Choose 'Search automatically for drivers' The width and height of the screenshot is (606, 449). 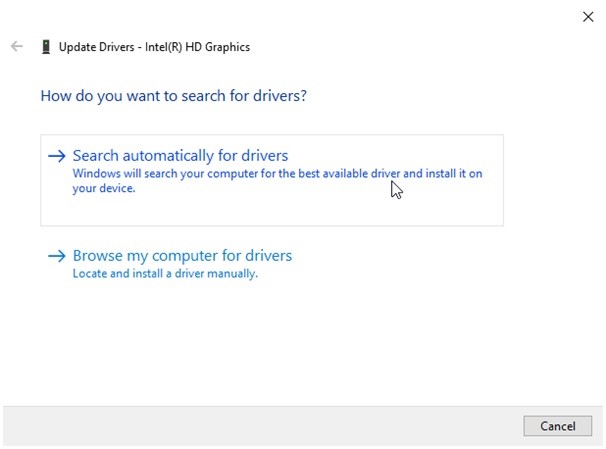(180, 156)
